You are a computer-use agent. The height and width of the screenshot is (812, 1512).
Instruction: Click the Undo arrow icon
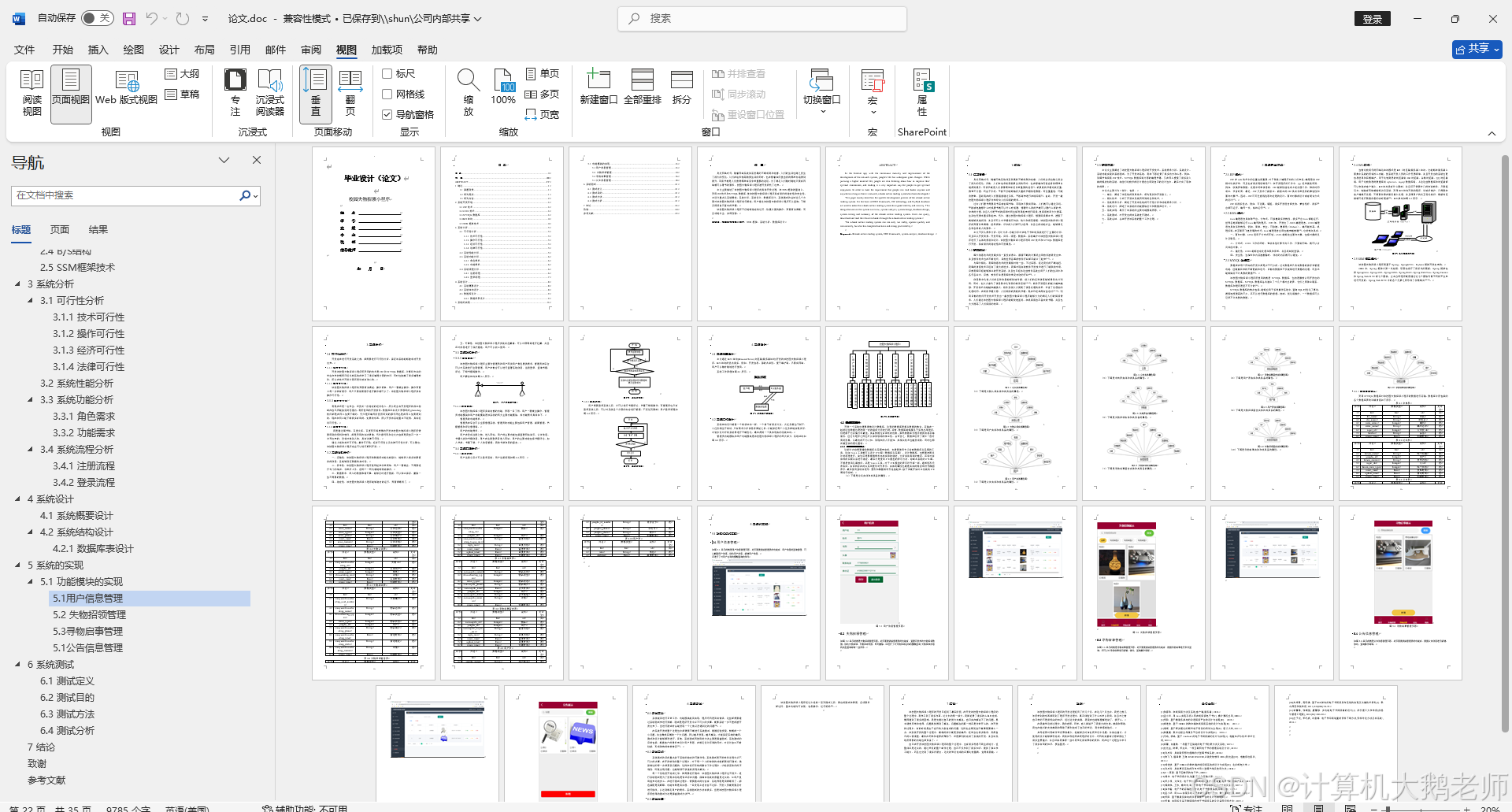click(152, 18)
